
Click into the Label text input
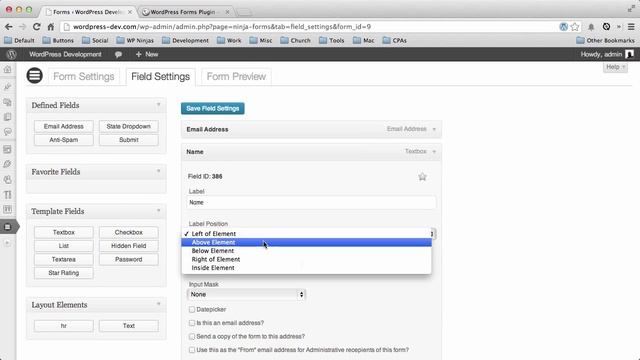point(312,202)
